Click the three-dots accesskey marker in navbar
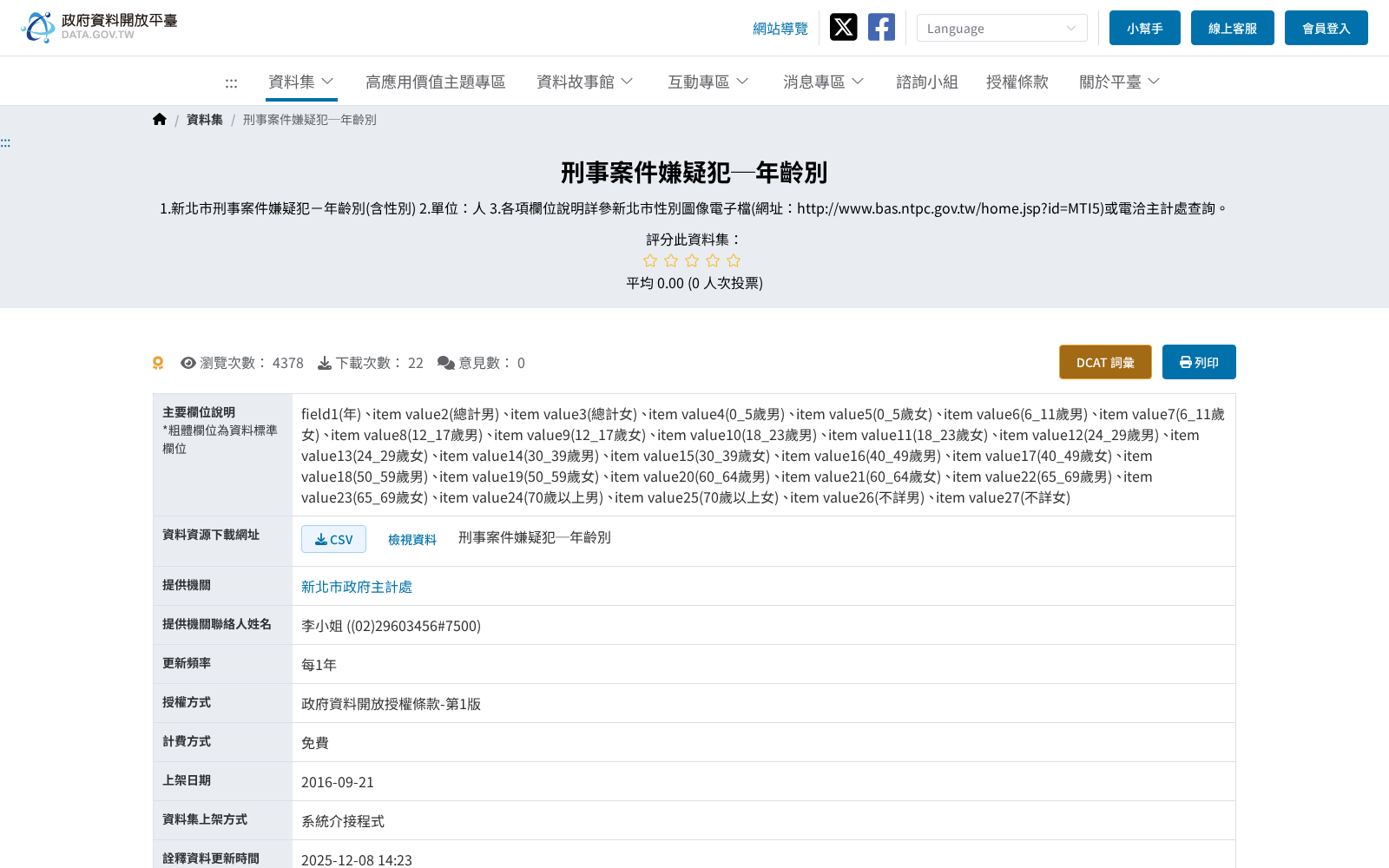This screenshot has height=868, width=1389. (231, 83)
